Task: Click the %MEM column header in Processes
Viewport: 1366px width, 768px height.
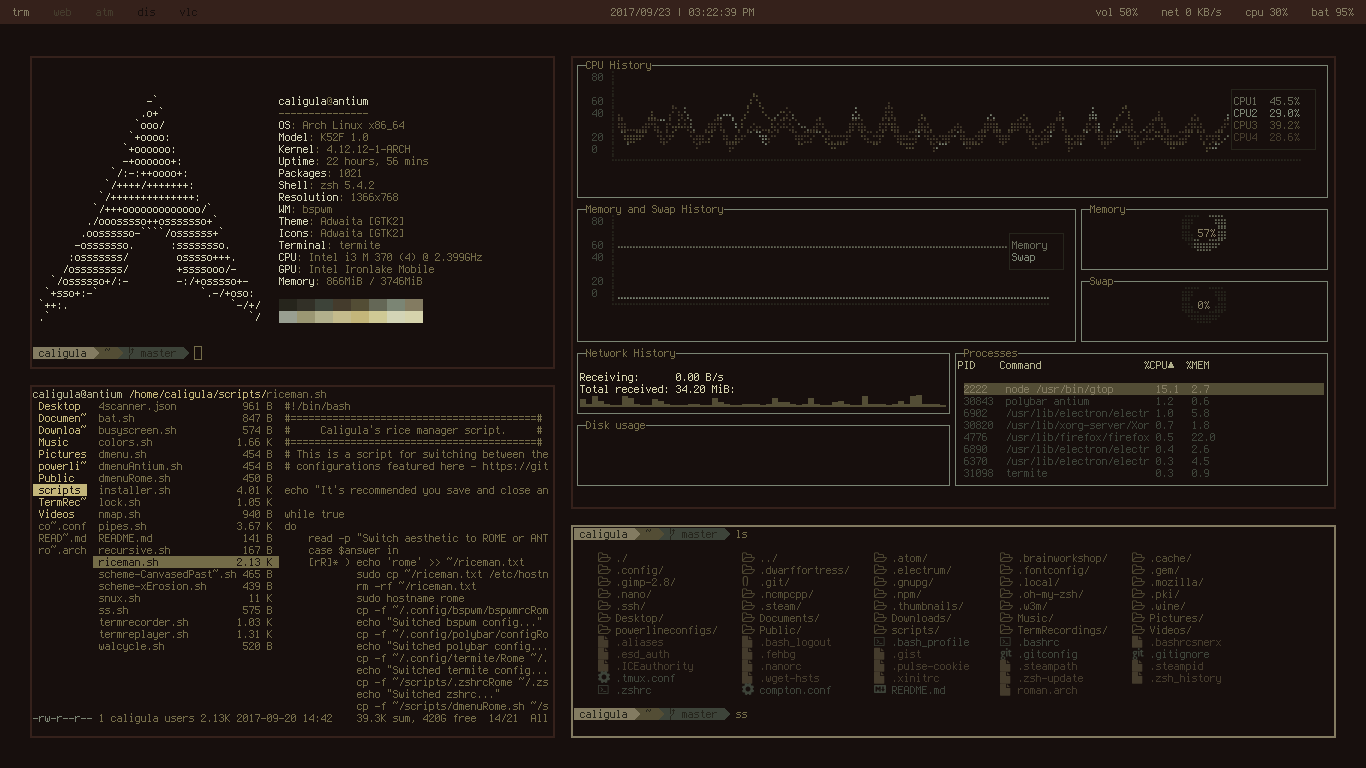Action: (x=1197, y=365)
